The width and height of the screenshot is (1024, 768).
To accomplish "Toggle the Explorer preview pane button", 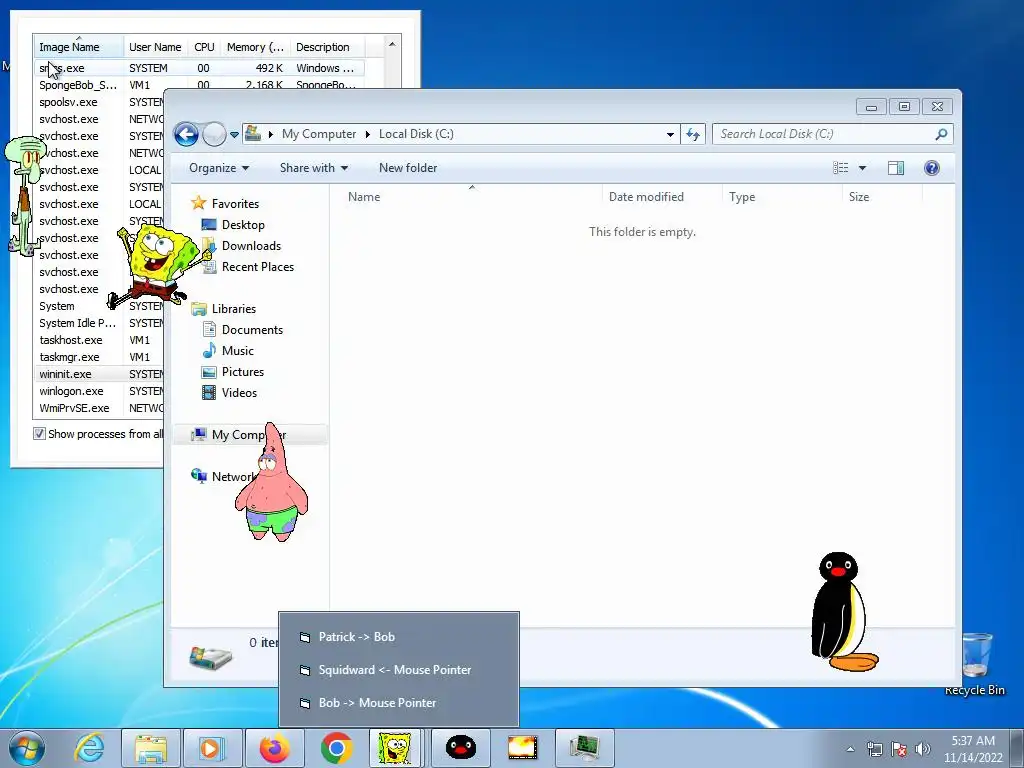I will [896, 168].
